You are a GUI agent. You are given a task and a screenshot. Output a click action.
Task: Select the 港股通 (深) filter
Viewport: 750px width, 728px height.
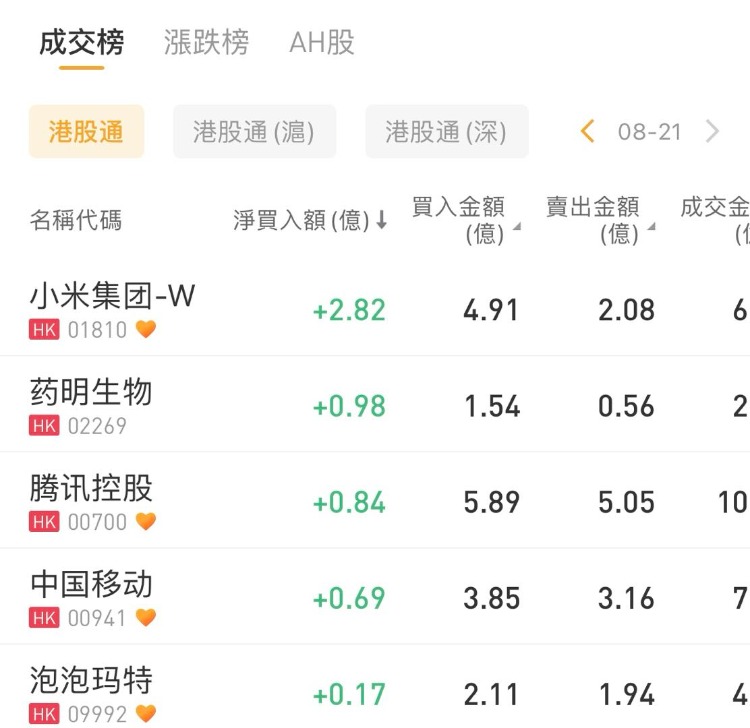tap(446, 132)
